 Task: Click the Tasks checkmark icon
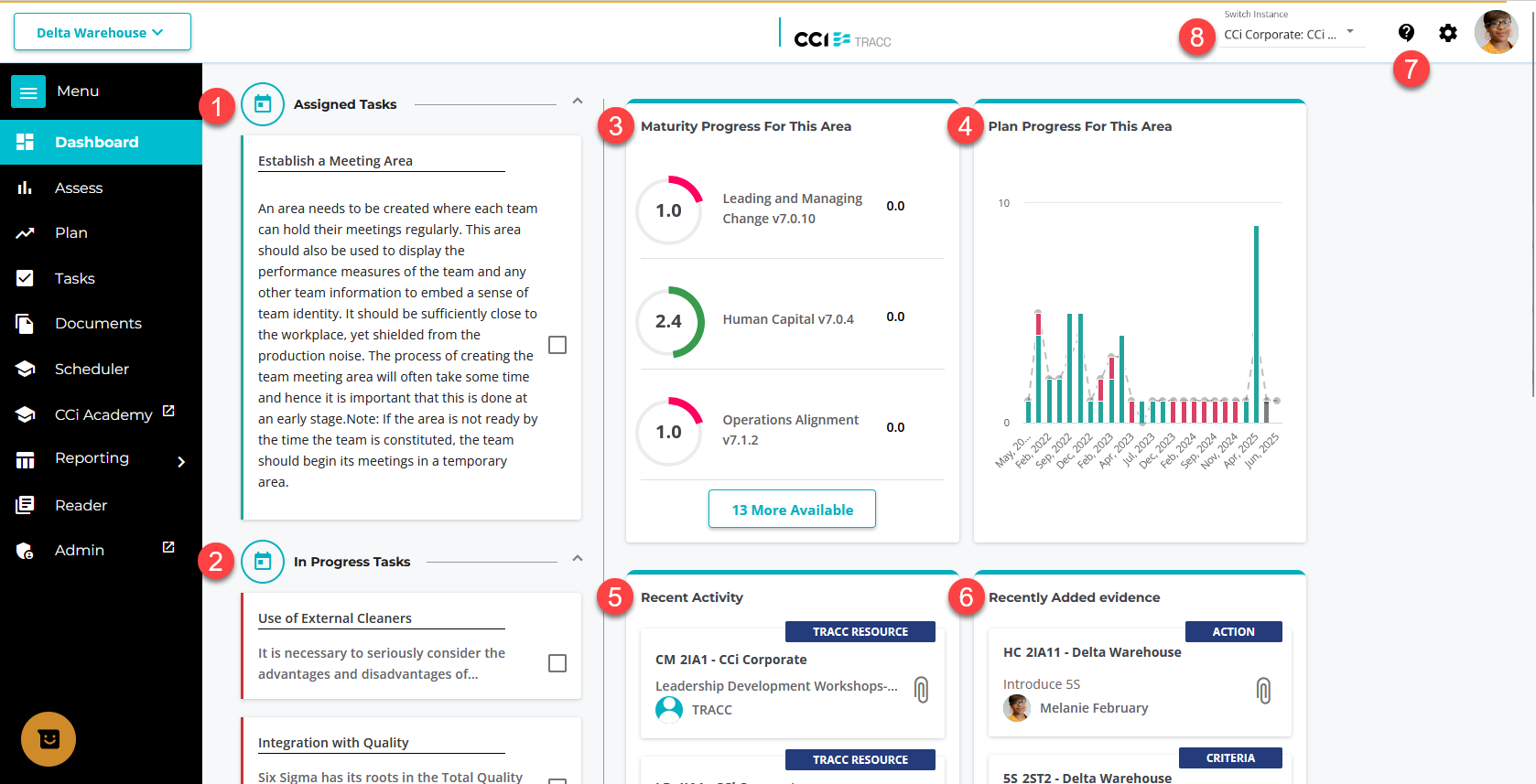tap(25, 278)
